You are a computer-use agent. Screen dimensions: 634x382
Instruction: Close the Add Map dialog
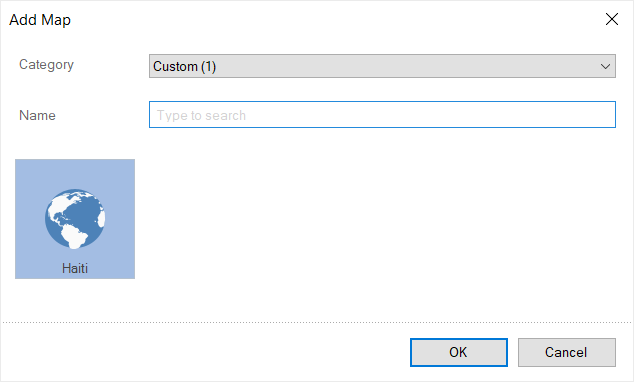[x=612, y=19]
